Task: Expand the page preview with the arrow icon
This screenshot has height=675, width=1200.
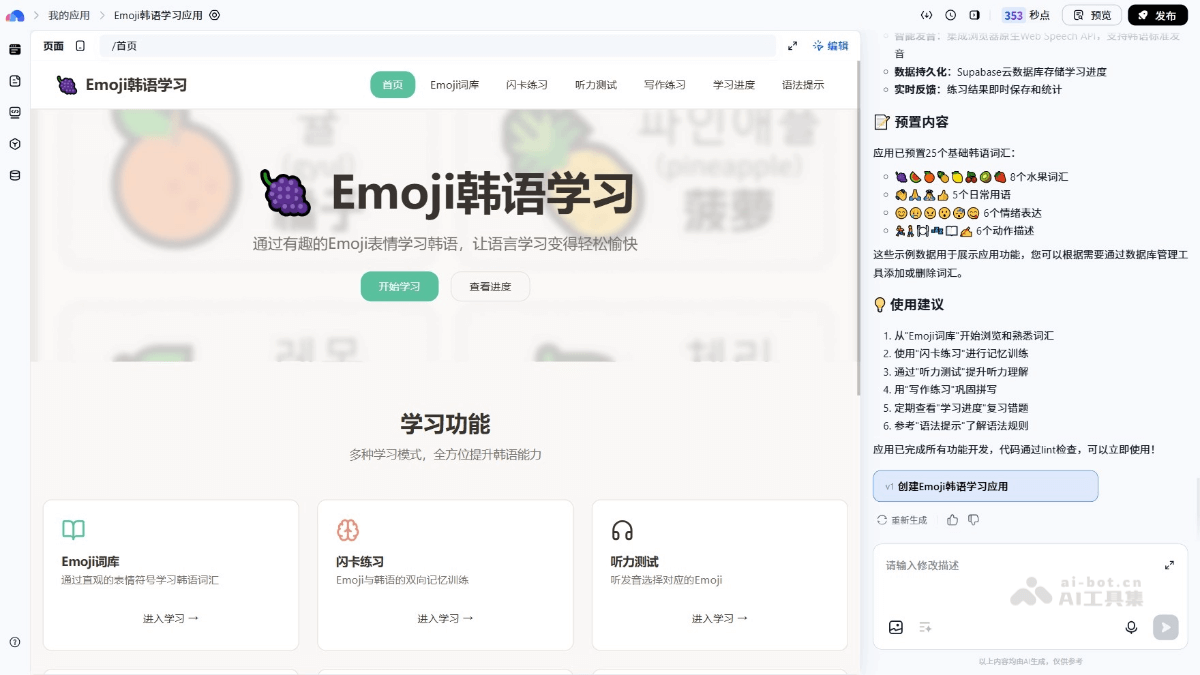Action: click(x=793, y=45)
